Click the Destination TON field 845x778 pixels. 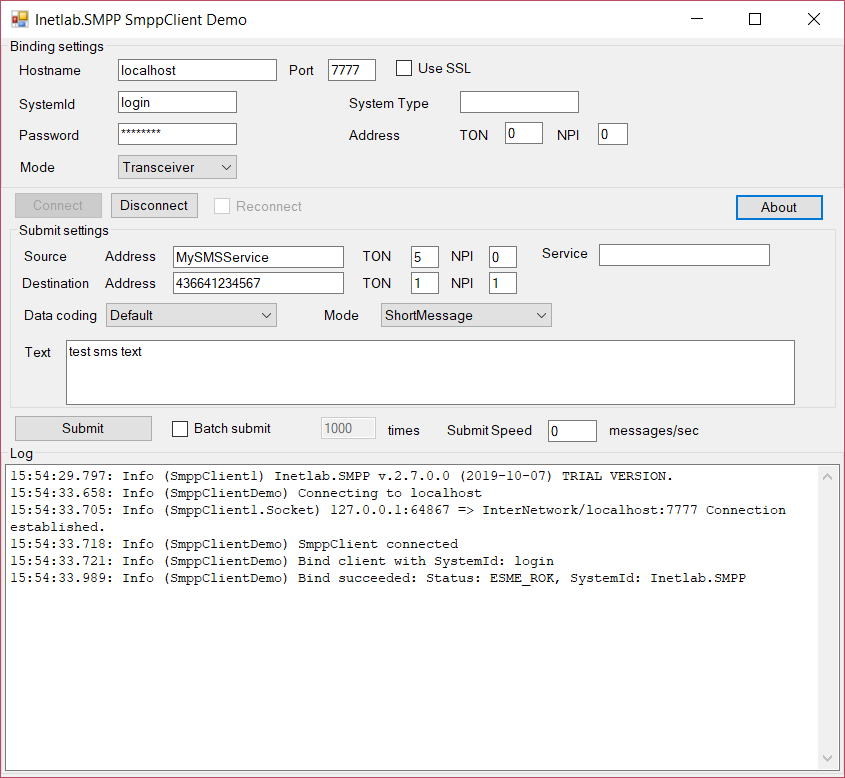point(425,283)
